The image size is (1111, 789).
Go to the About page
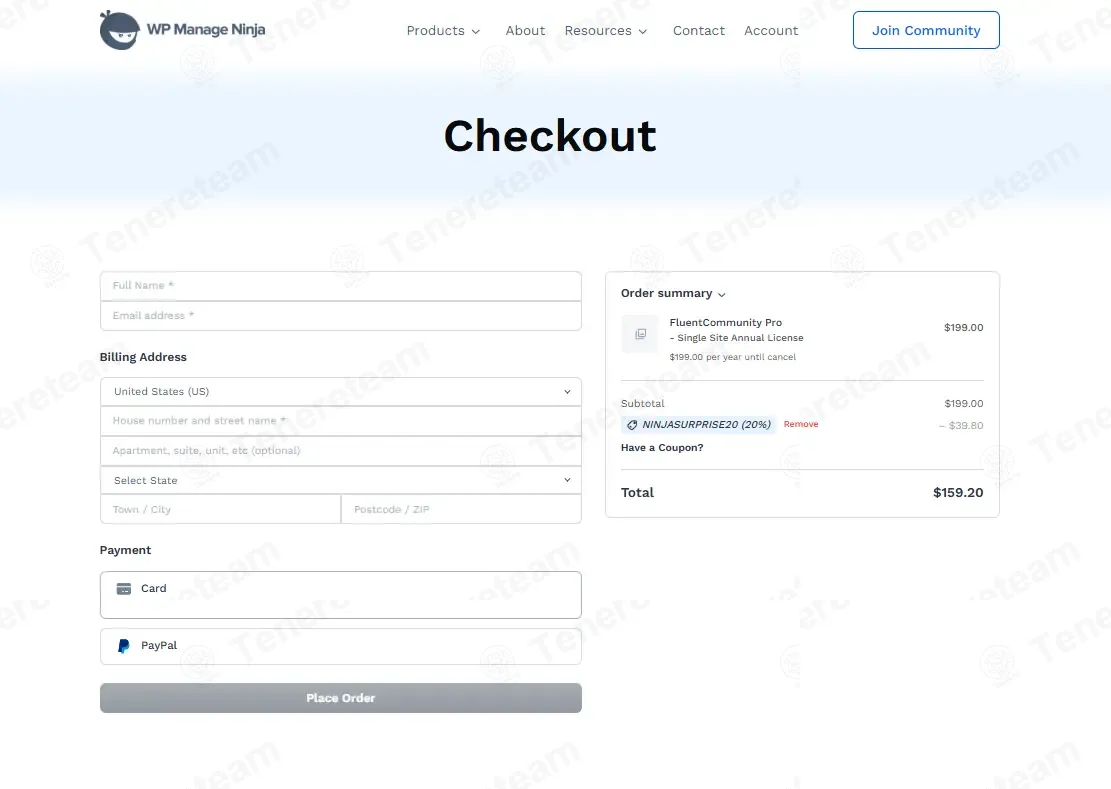(525, 31)
